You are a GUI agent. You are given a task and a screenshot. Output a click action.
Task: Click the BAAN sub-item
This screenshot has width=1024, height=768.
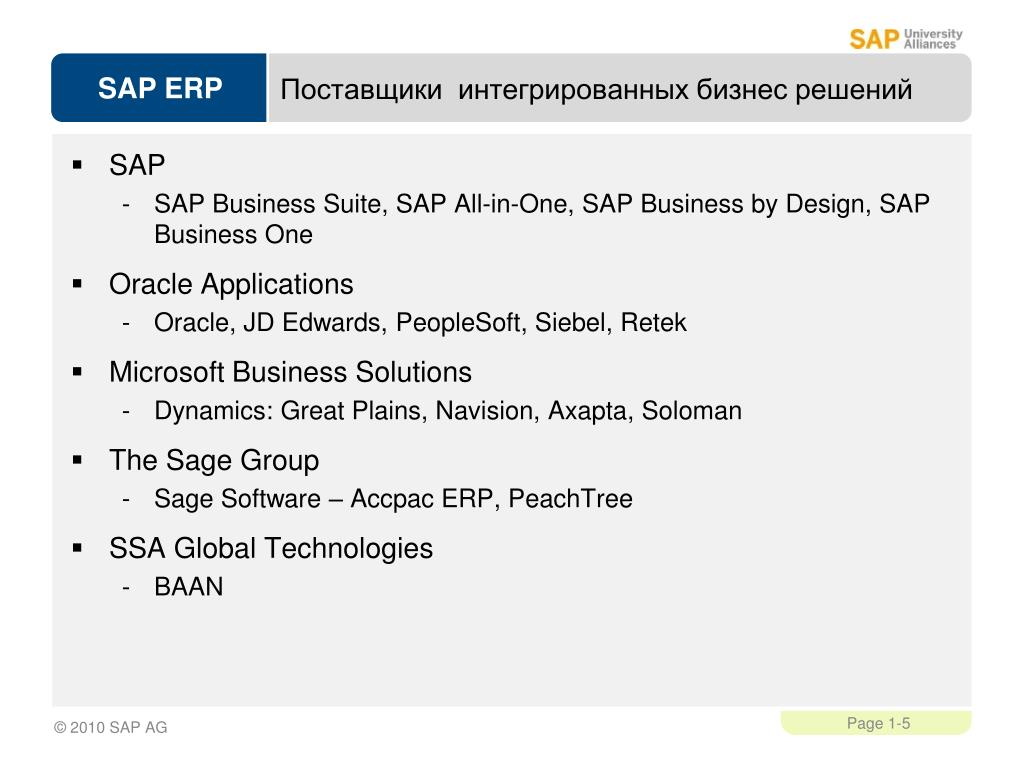click(189, 587)
